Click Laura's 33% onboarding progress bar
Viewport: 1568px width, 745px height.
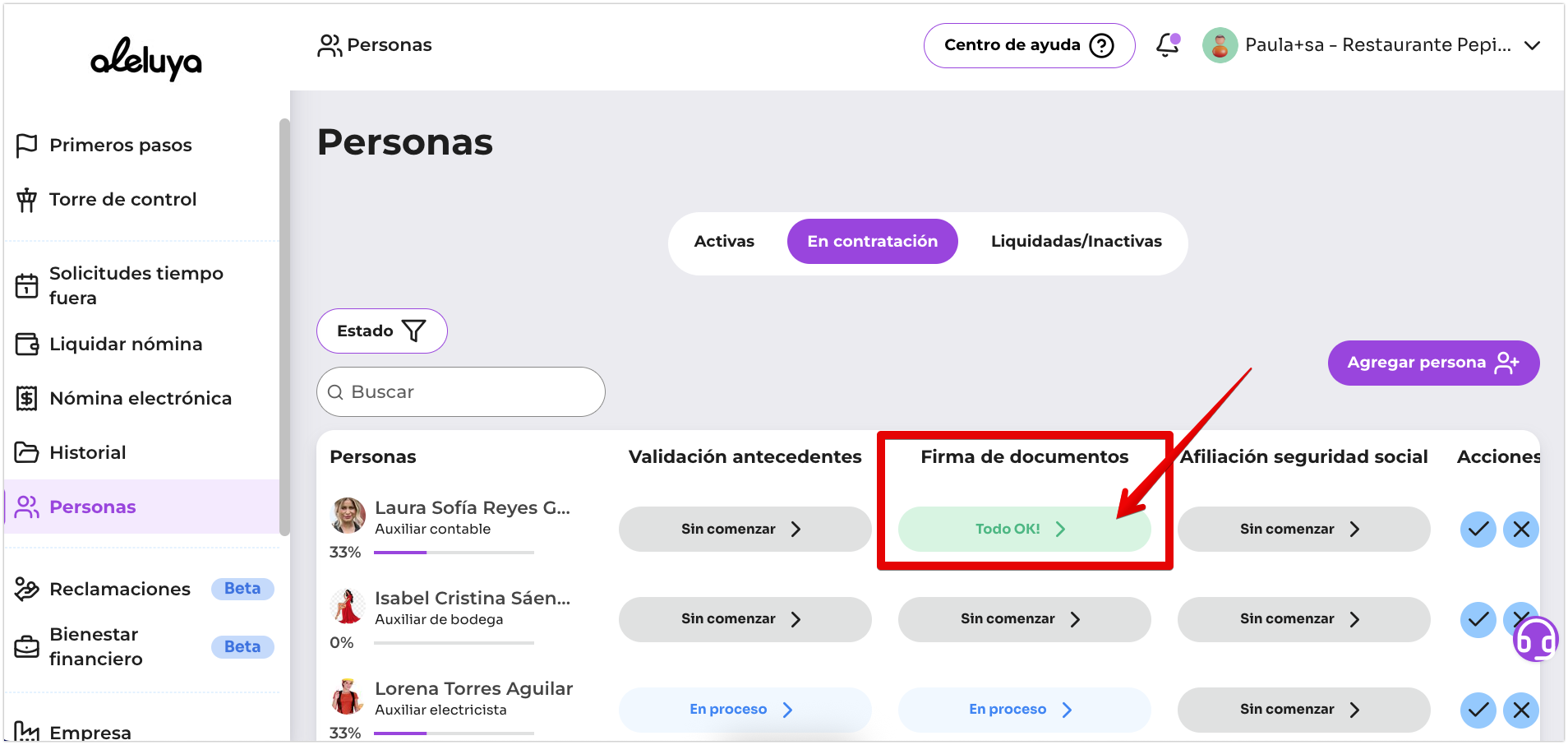(454, 553)
